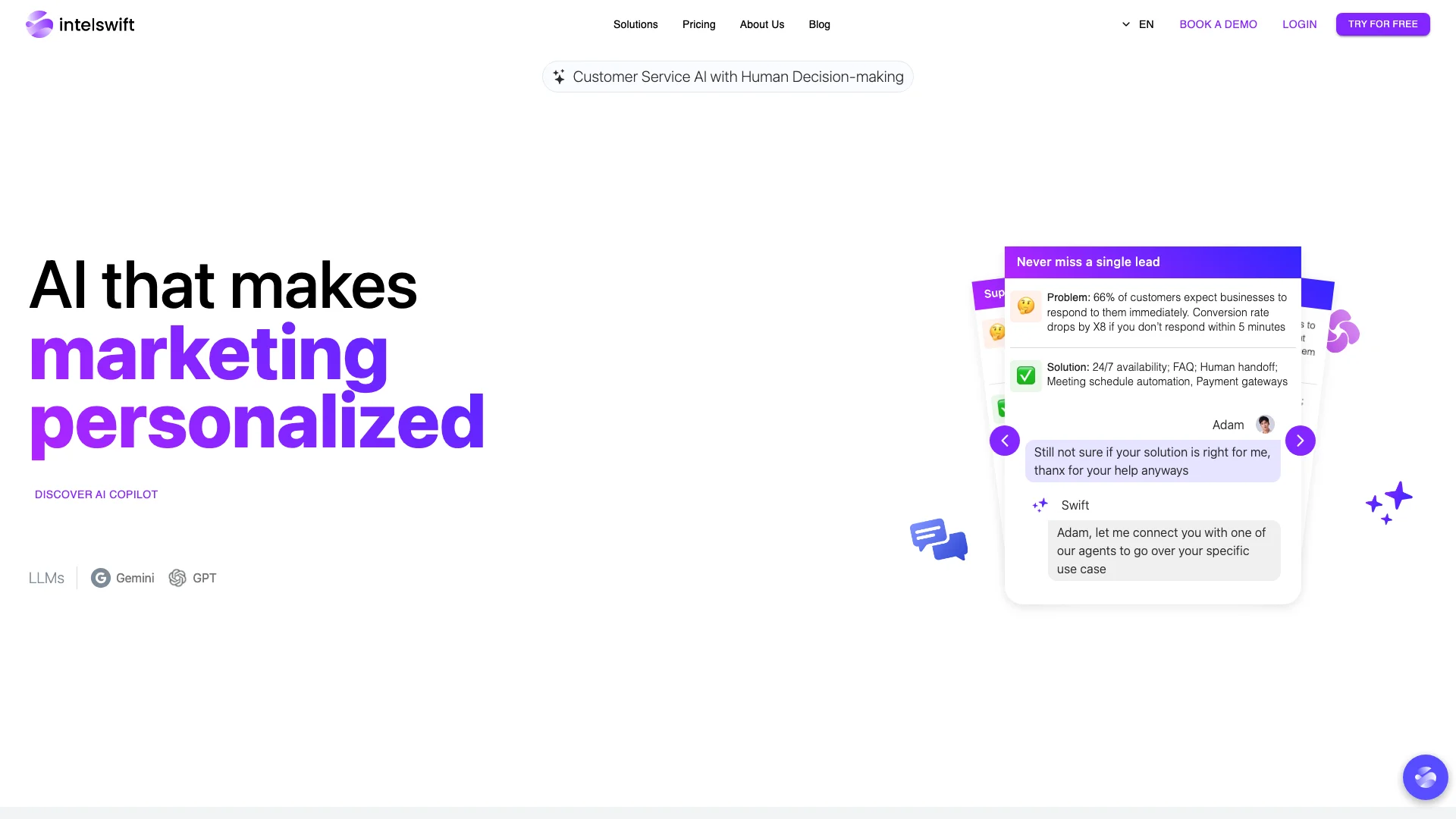1456x819 pixels.
Task: Click the intelswift logo icon
Action: tap(38, 24)
